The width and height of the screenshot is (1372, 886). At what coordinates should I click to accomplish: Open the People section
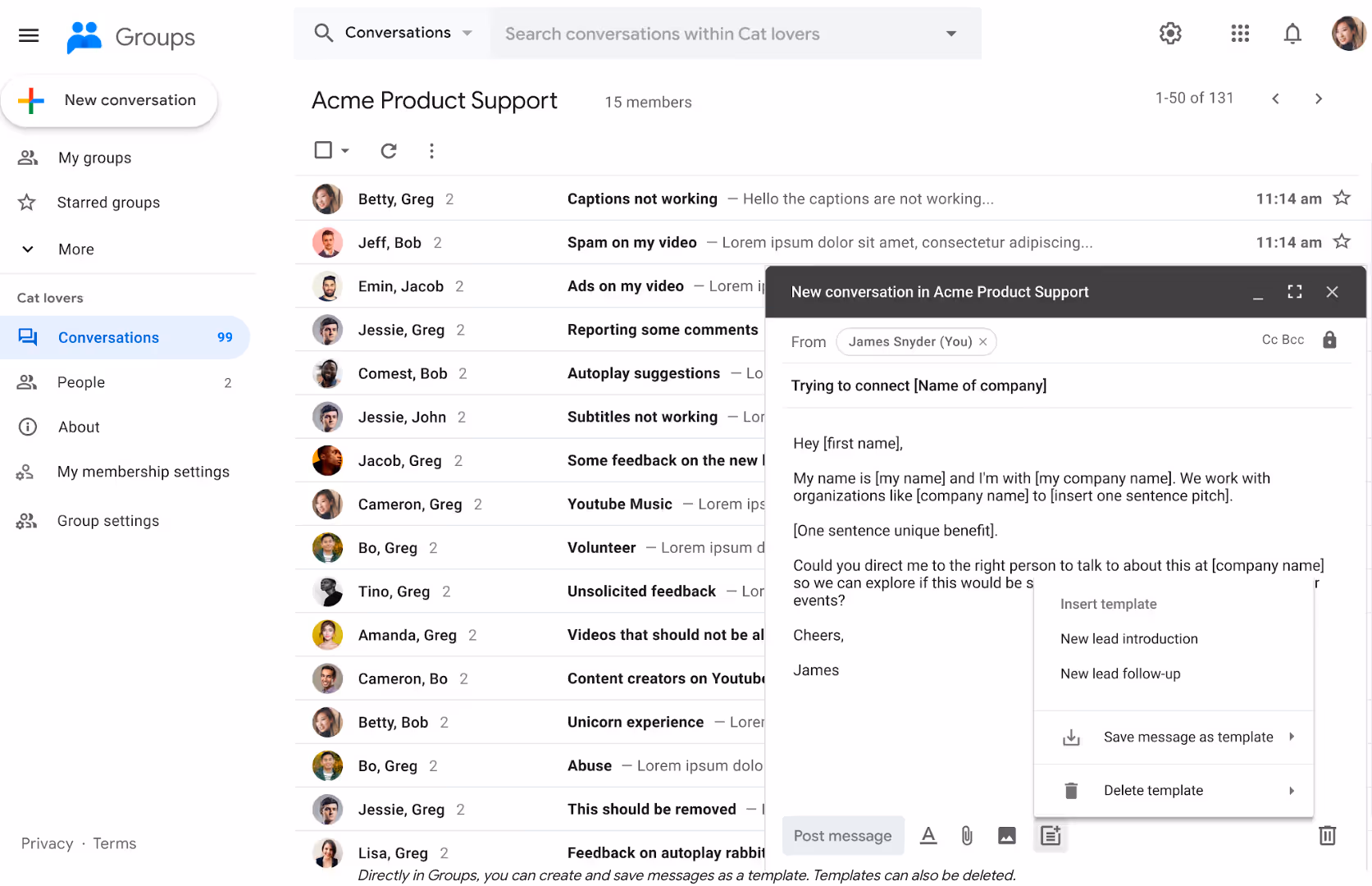point(125,382)
